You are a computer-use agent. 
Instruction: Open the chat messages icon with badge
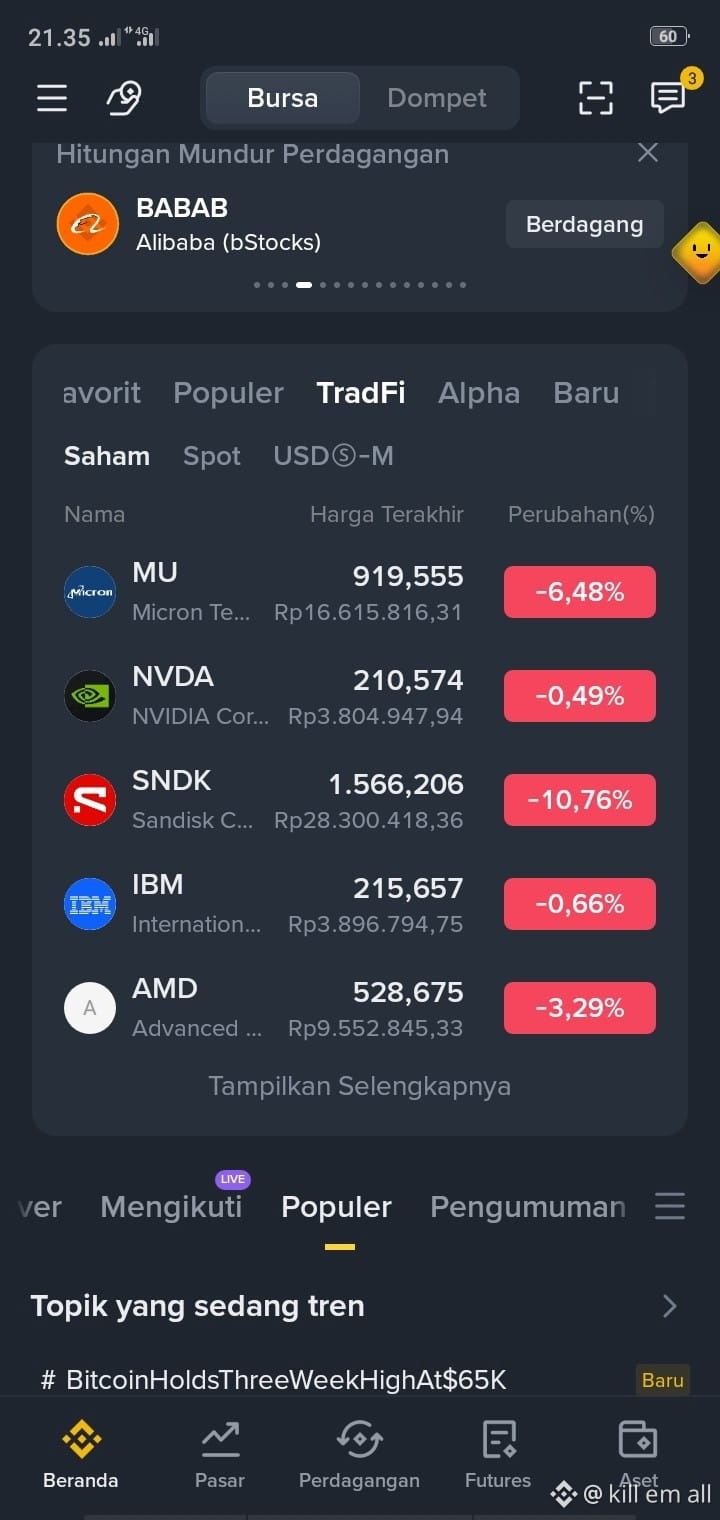668,97
